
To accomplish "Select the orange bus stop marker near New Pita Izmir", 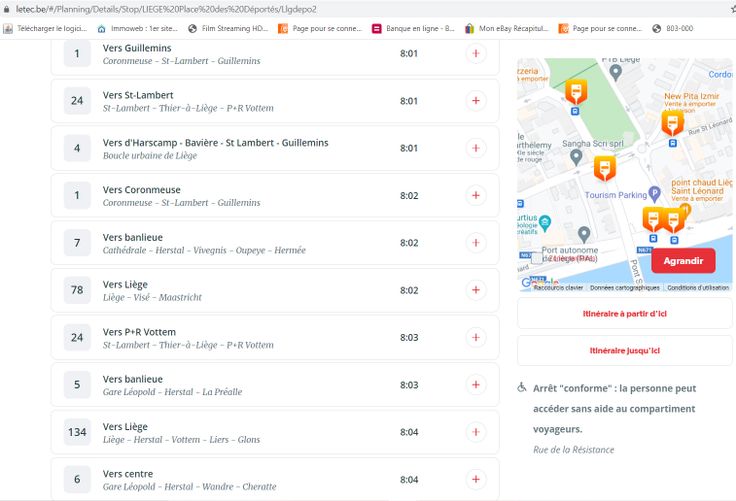I will [672, 122].
